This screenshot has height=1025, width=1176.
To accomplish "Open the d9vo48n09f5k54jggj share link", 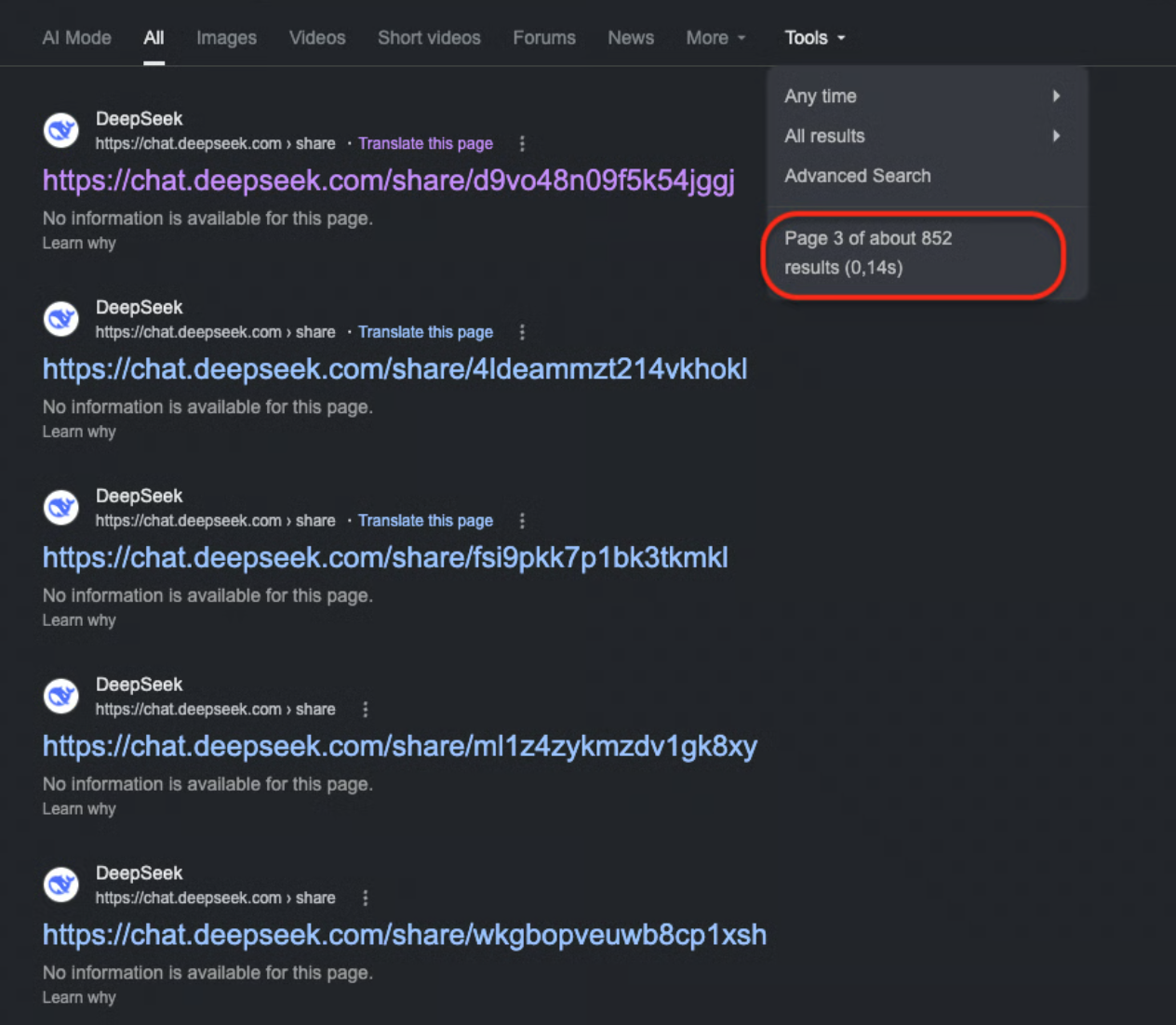I will coord(389,180).
